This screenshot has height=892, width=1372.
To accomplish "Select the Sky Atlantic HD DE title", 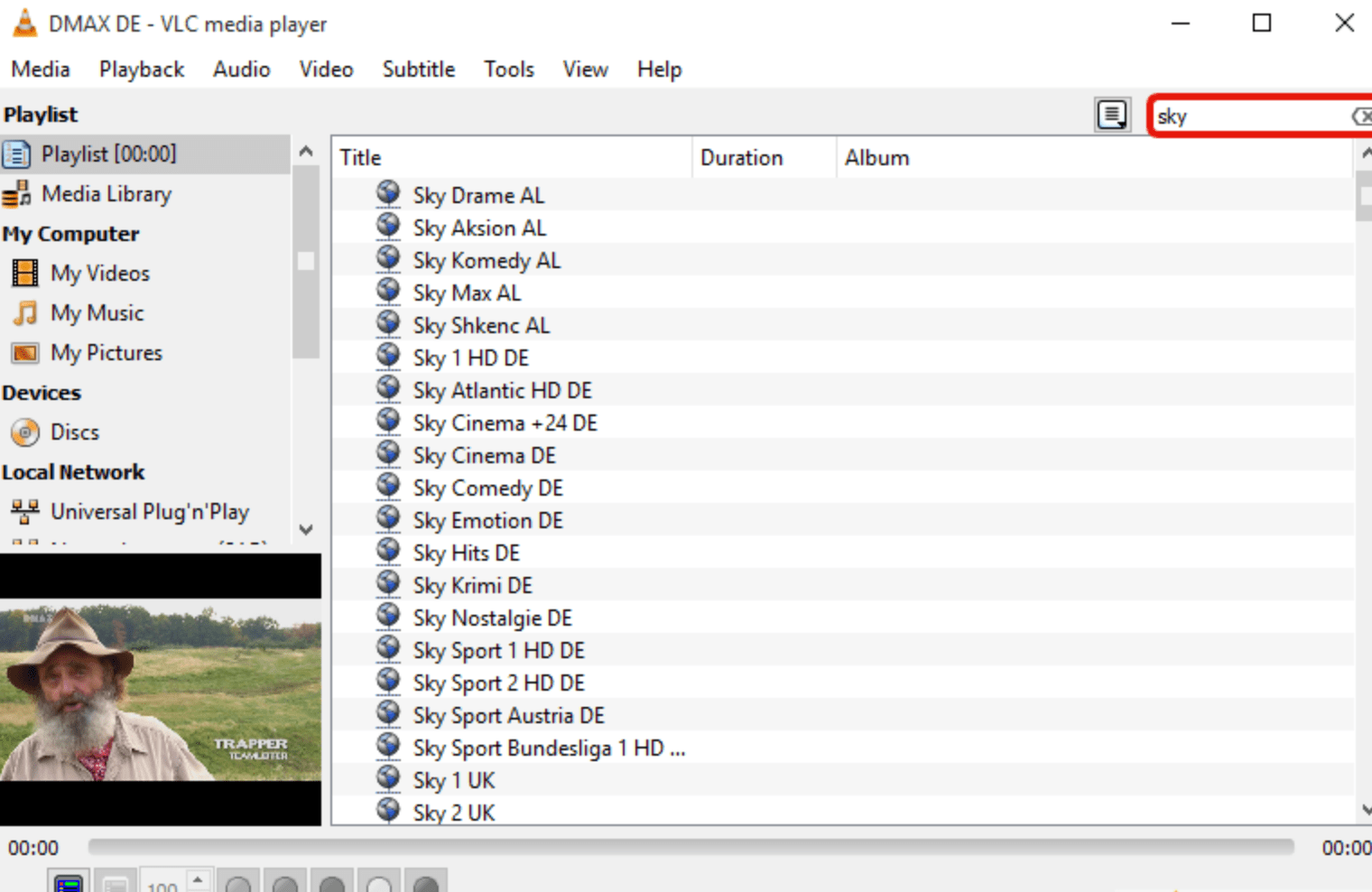I will point(503,391).
